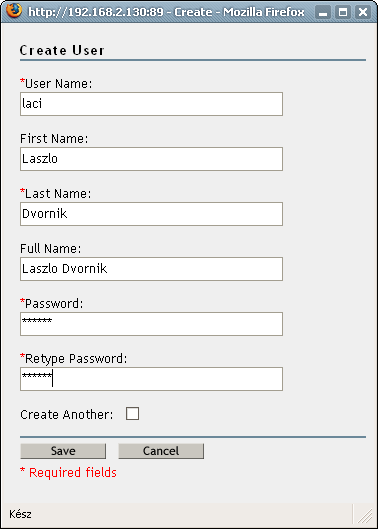Screen dimensions: 378x529
Task: Click the Create User heading
Action: point(62,50)
